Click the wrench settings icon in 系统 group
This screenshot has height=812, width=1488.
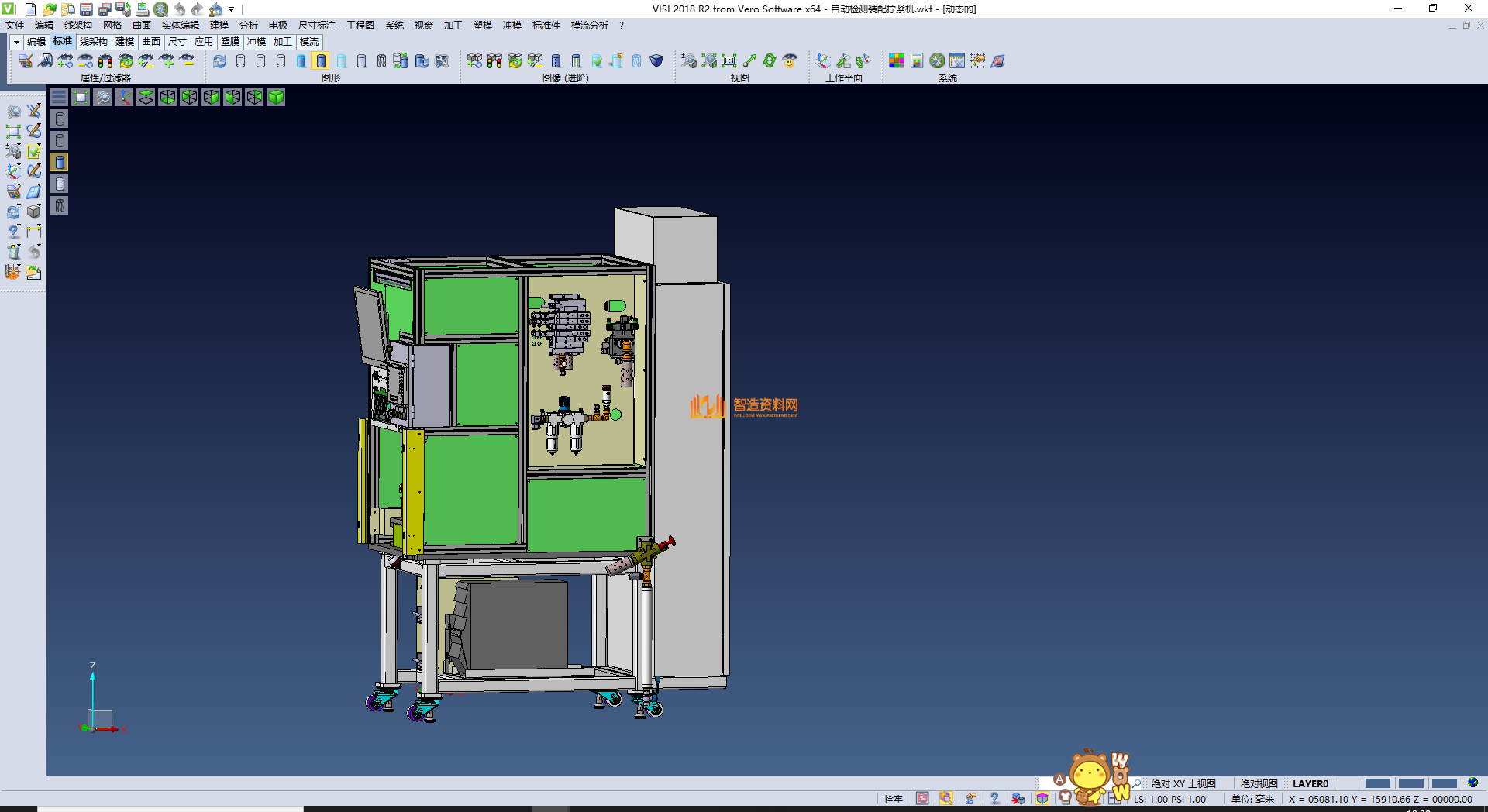tap(937, 61)
